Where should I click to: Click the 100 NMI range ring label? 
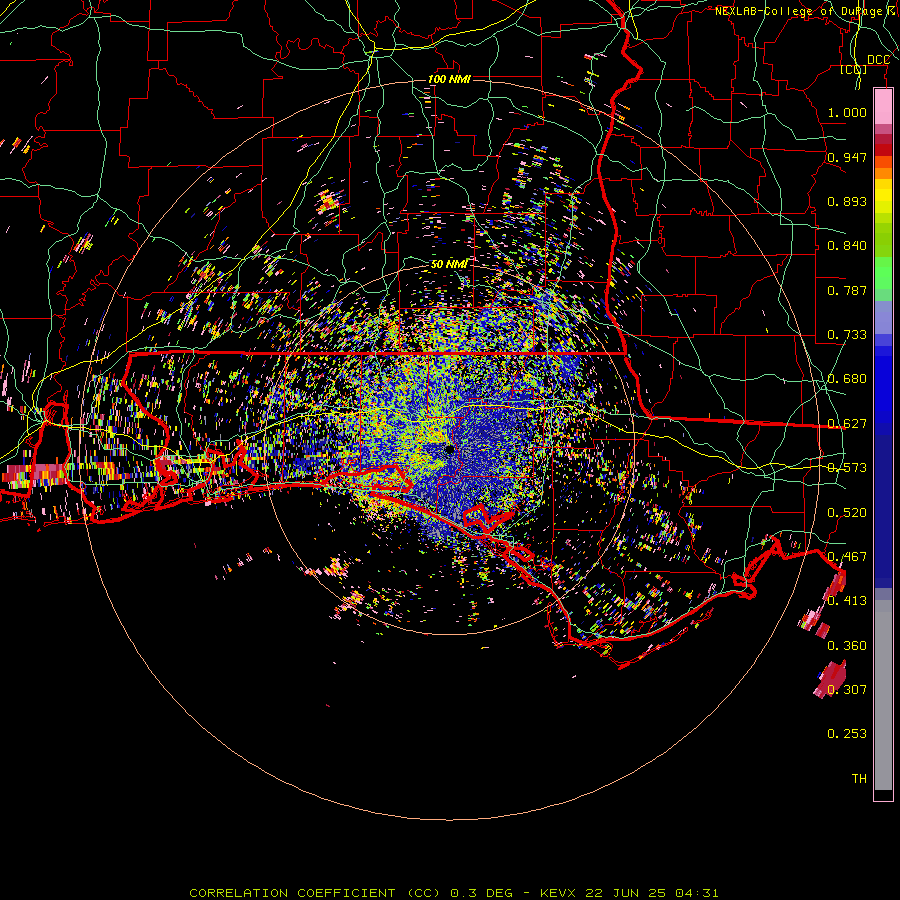click(449, 79)
